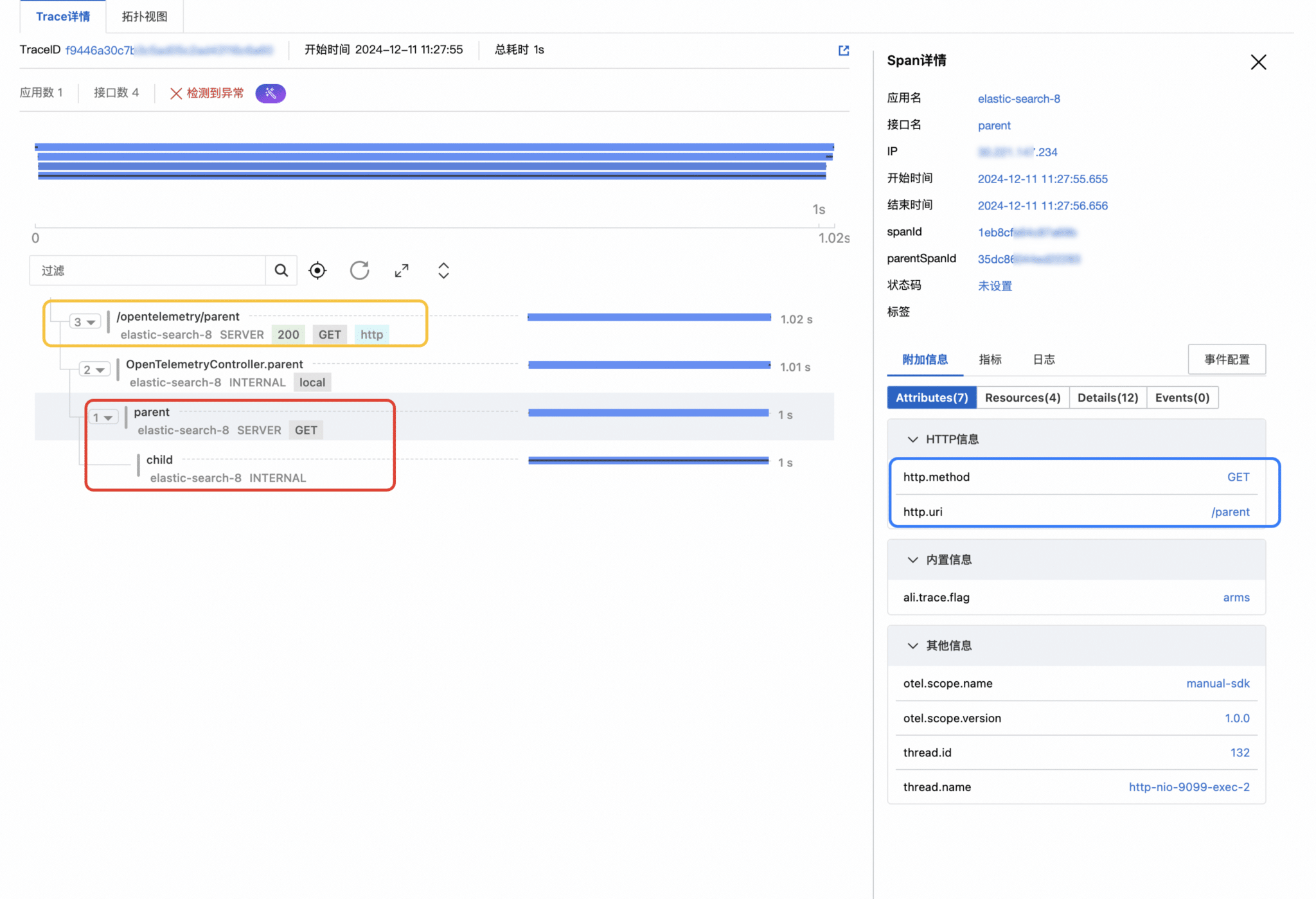This screenshot has width=1316, height=899.
Task: Click the 检测到异常 text
Action: 215,93
